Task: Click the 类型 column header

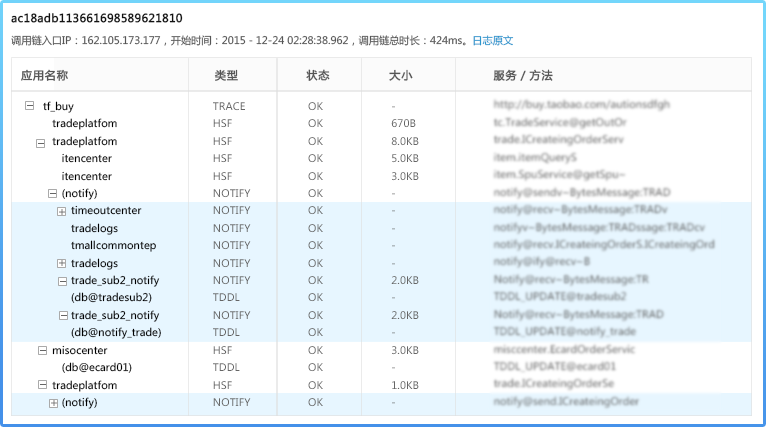Action: pos(226,76)
